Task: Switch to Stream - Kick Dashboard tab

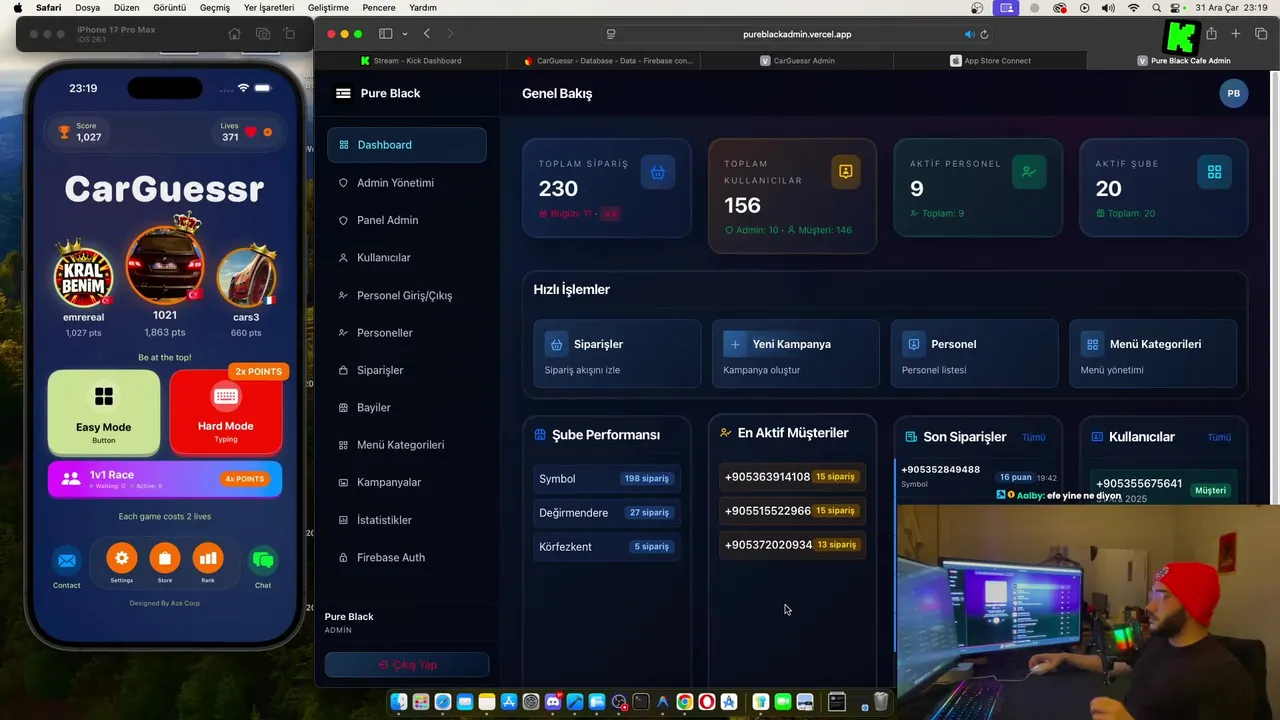Action: 411,61
